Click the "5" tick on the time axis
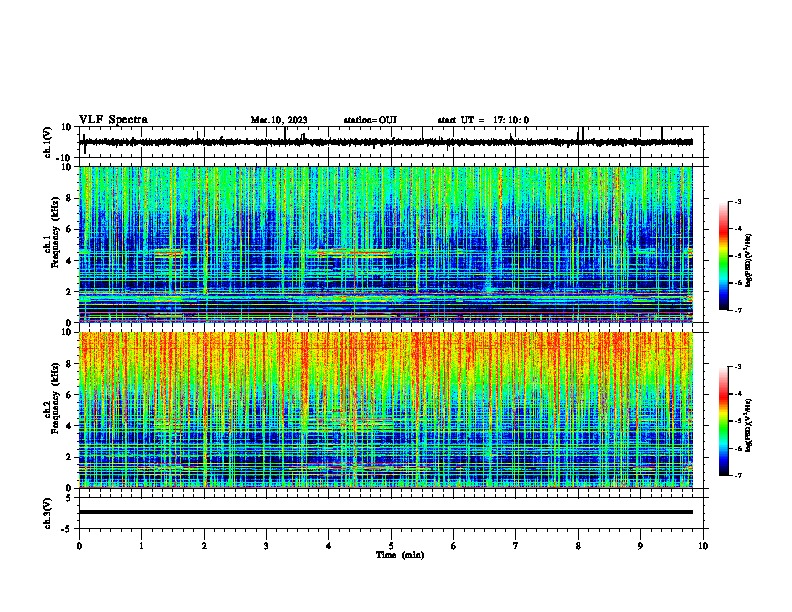792x612 pixels. point(391,546)
